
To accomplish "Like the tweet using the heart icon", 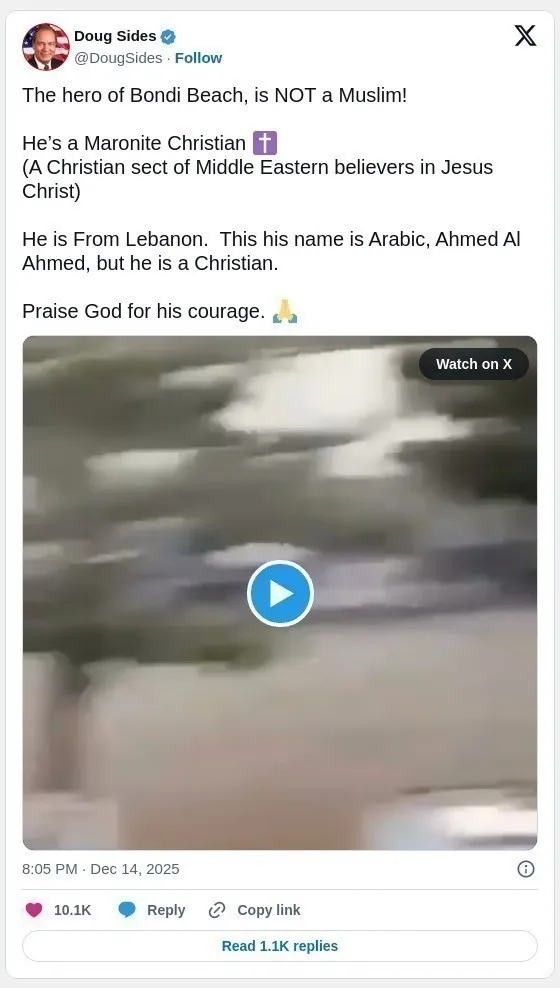I will point(34,910).
